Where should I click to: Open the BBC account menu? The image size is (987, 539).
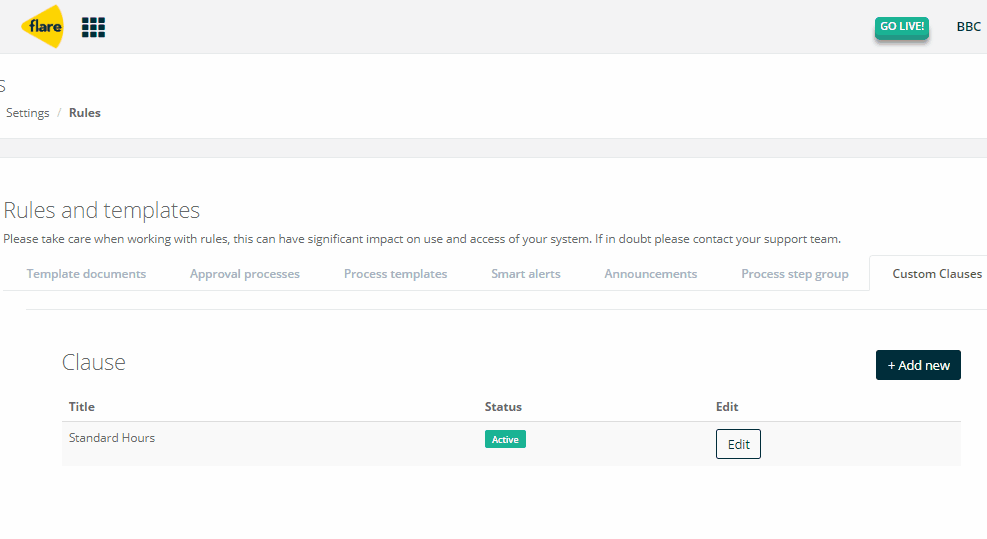coord(968,27)
